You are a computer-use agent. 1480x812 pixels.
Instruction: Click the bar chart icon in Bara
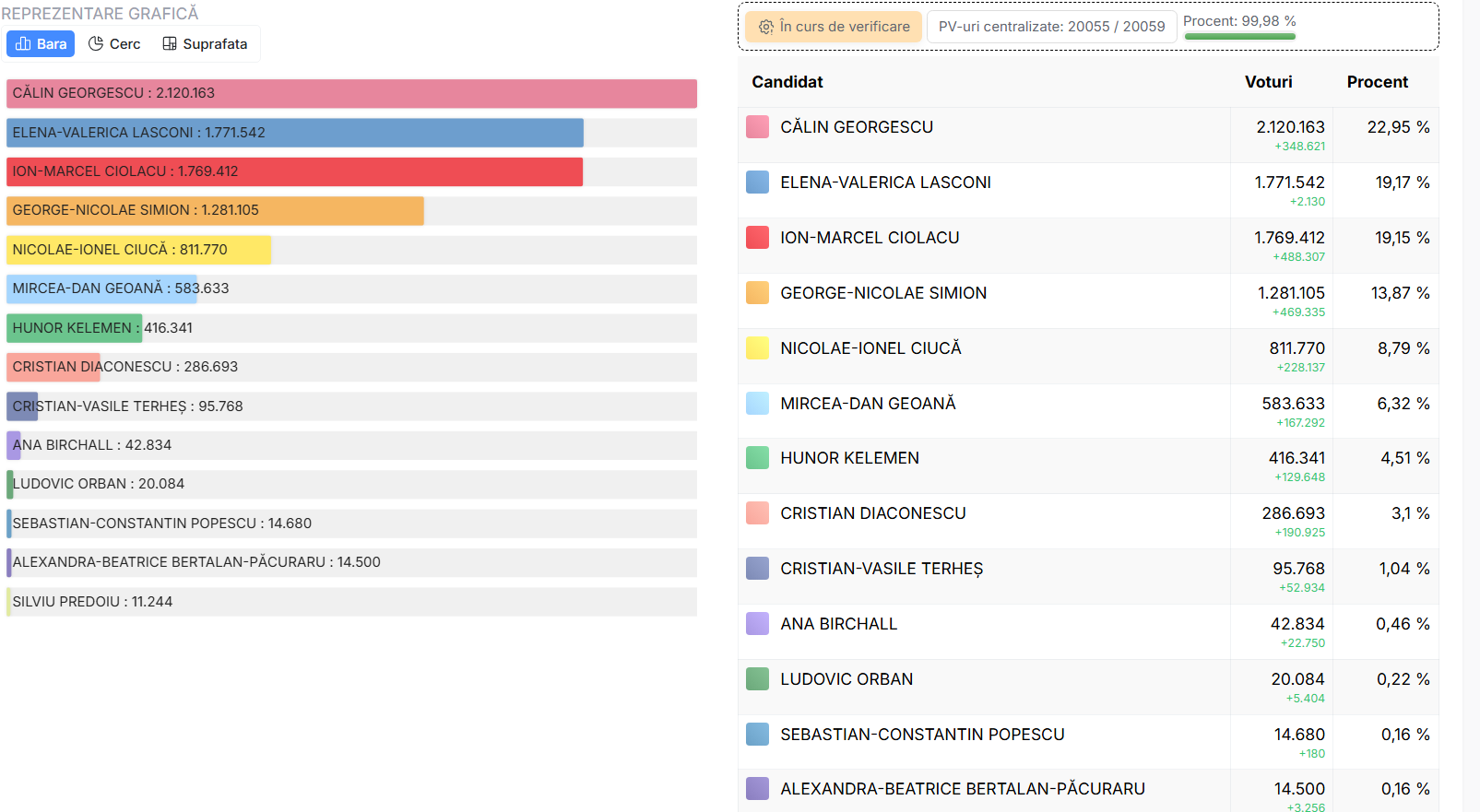(24, 44)
